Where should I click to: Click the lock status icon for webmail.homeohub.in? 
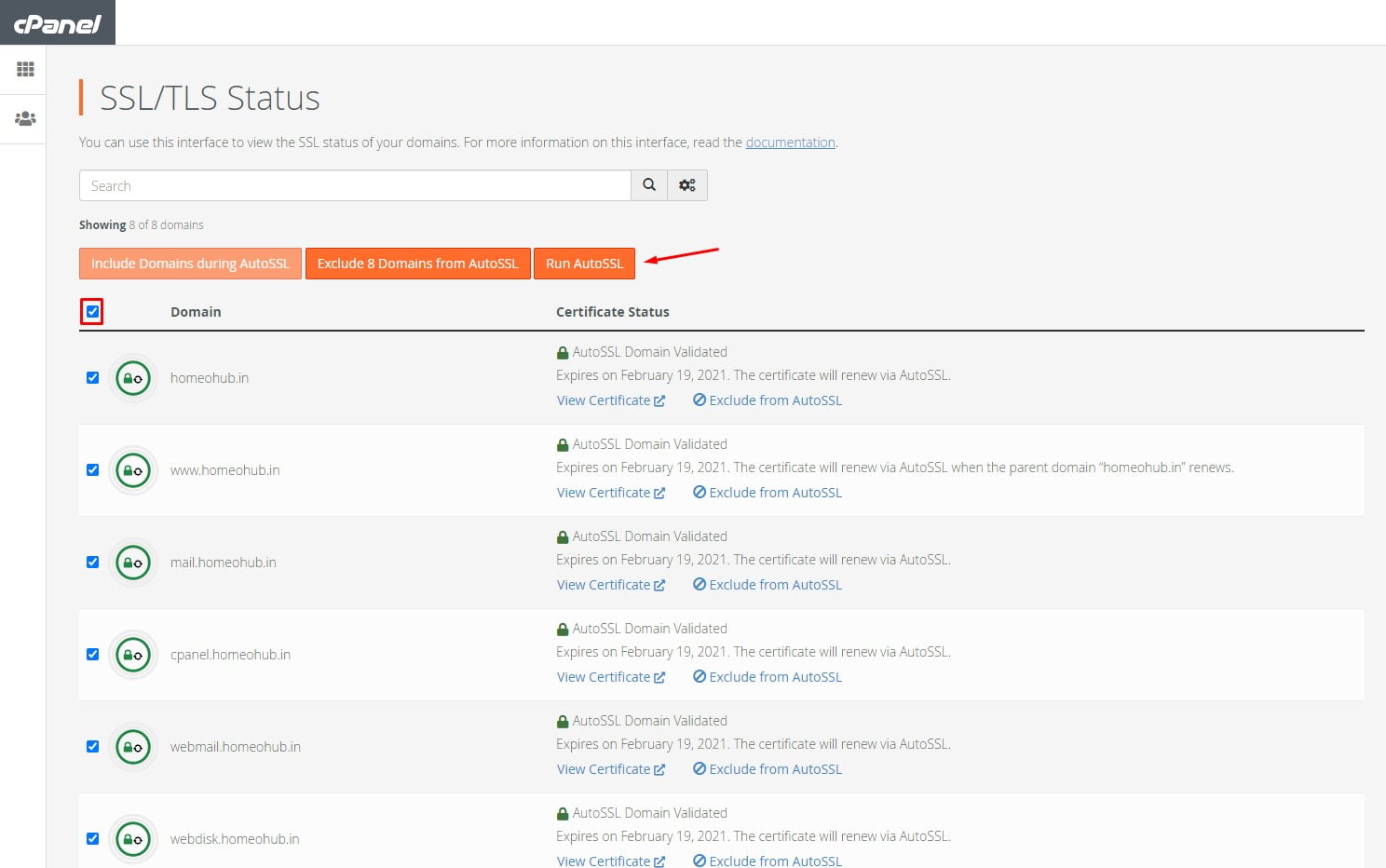click(x=133, y=747)
